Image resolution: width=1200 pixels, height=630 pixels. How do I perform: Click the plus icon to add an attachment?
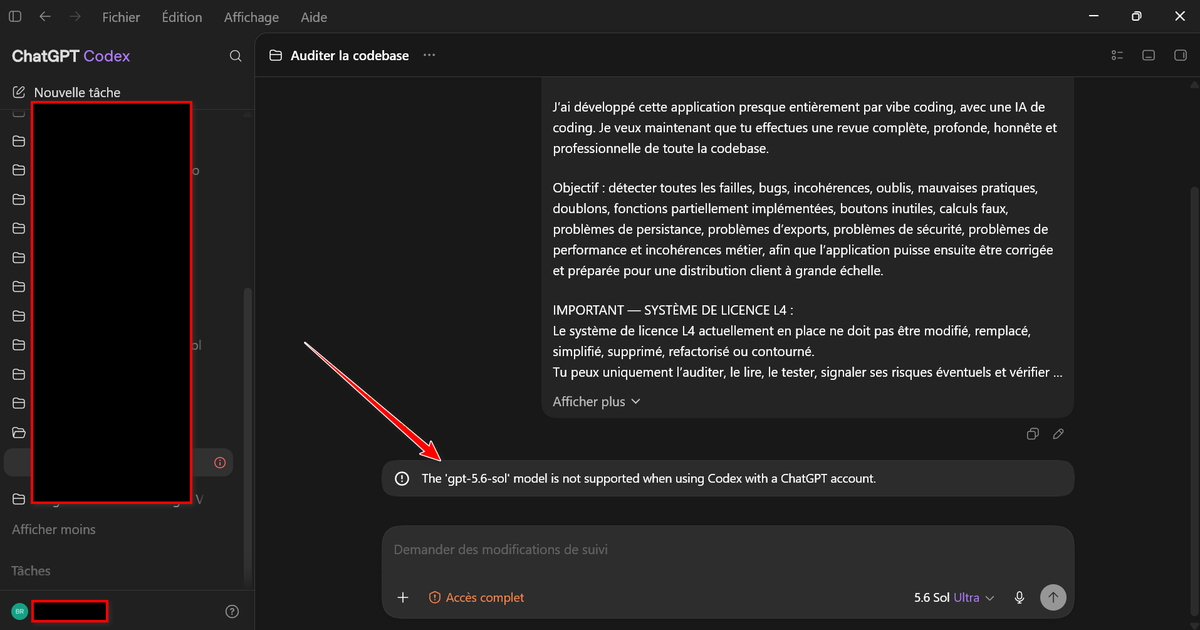[403, 597]
